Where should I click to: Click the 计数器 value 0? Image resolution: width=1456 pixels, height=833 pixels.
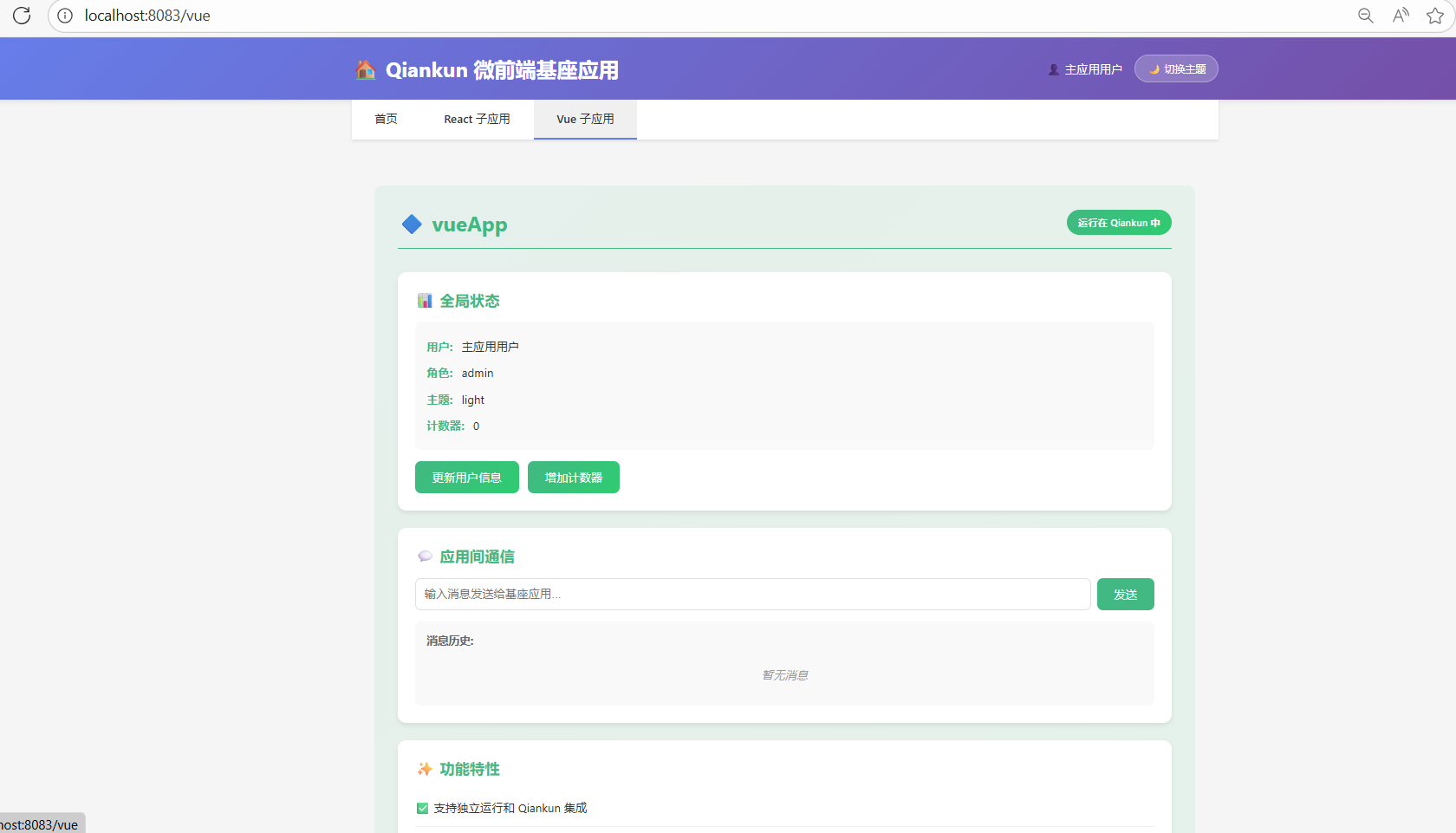(476, 426)
